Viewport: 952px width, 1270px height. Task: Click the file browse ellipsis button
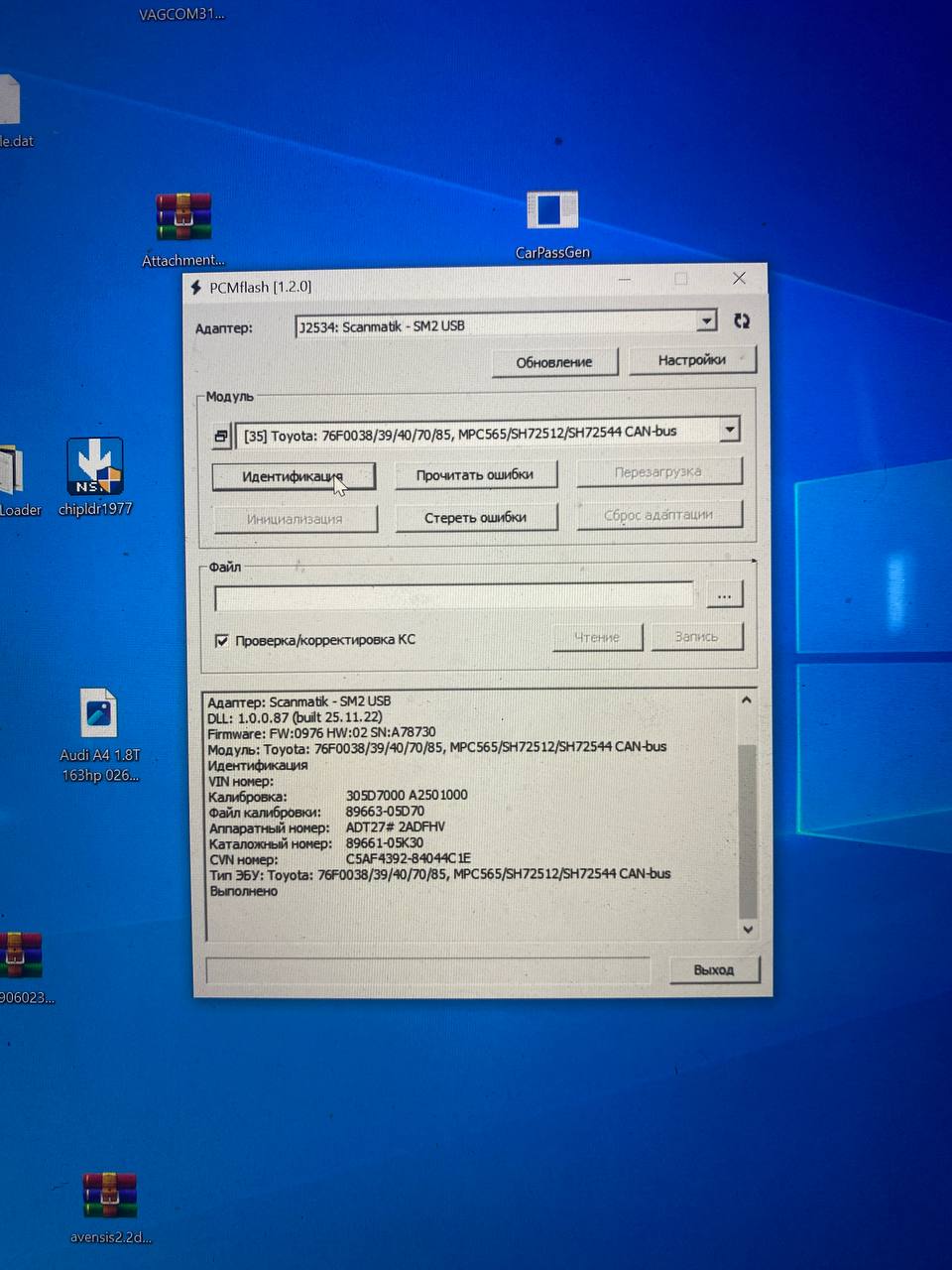724,595
